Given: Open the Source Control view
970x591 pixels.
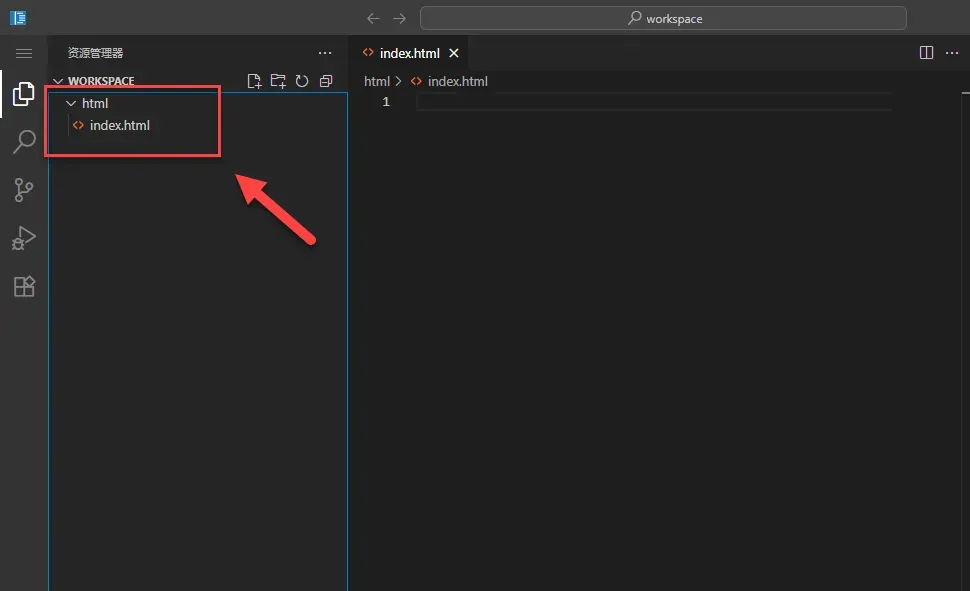Looking at the screenshot, I should pos(23,190).
